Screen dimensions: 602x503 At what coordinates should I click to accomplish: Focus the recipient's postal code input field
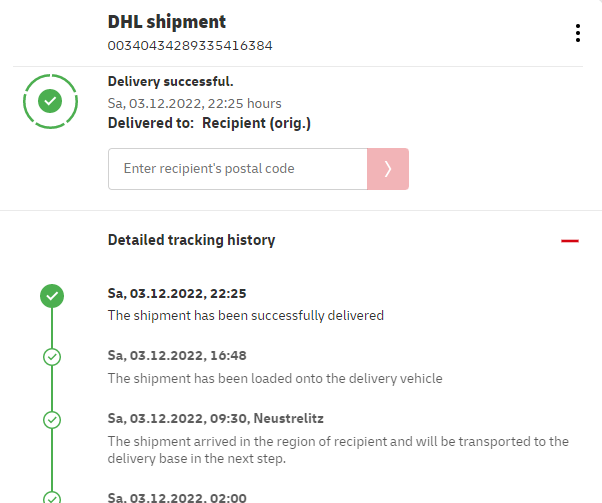point(238,169)
